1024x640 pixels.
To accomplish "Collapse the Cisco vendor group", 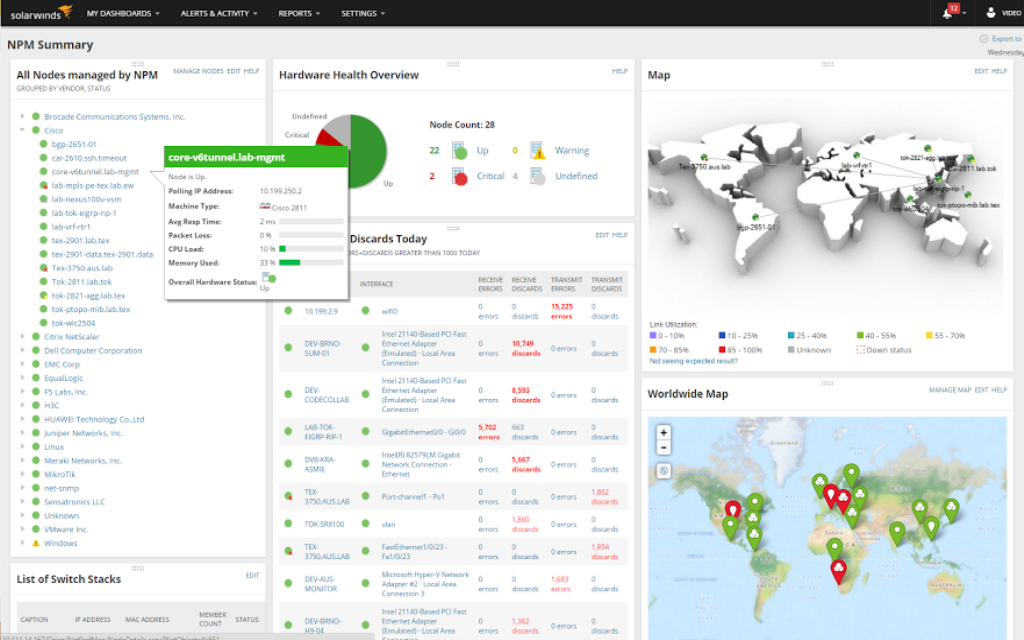I will 20,129.
